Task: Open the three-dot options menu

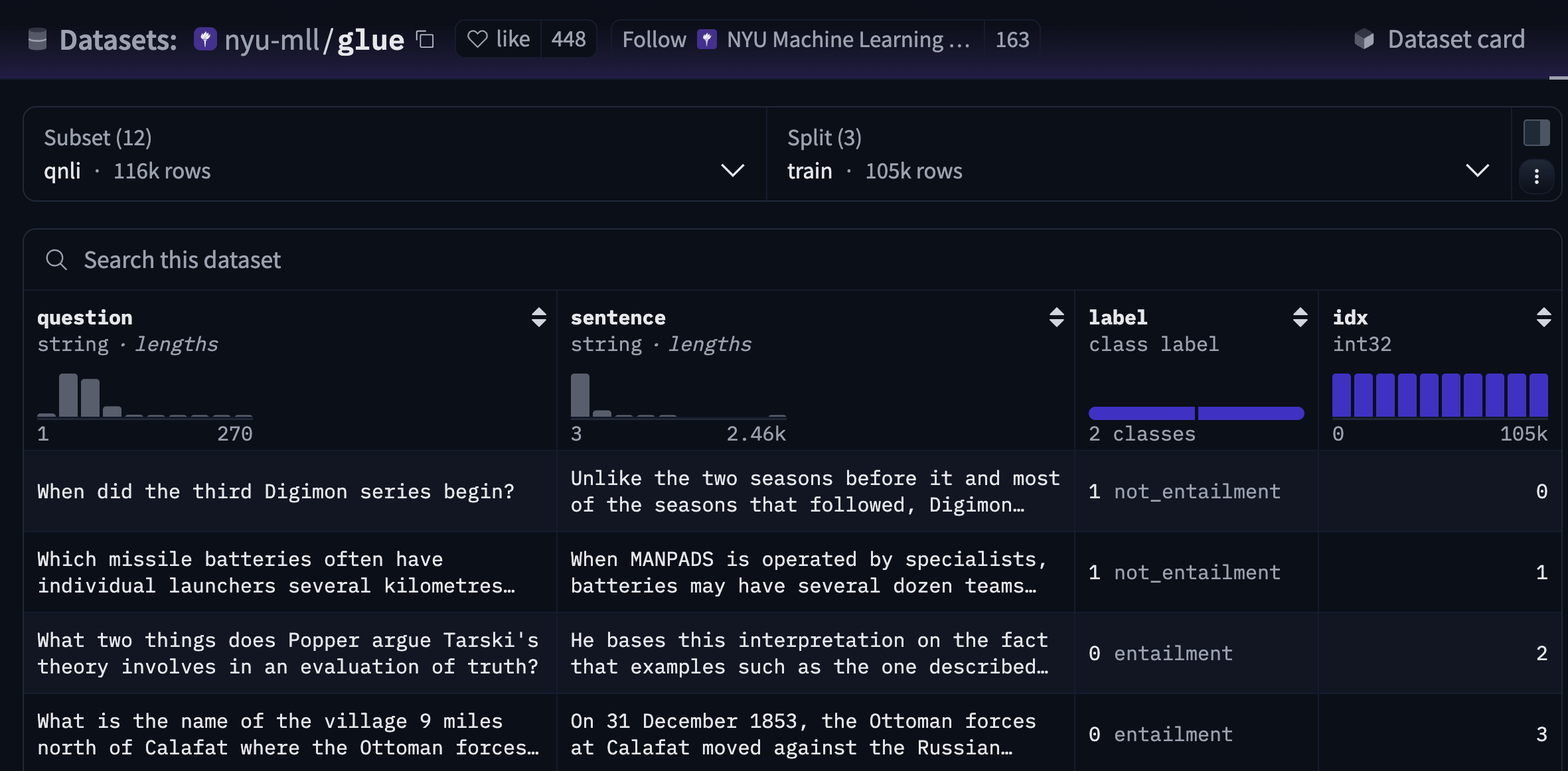Action: (1536, 176)
